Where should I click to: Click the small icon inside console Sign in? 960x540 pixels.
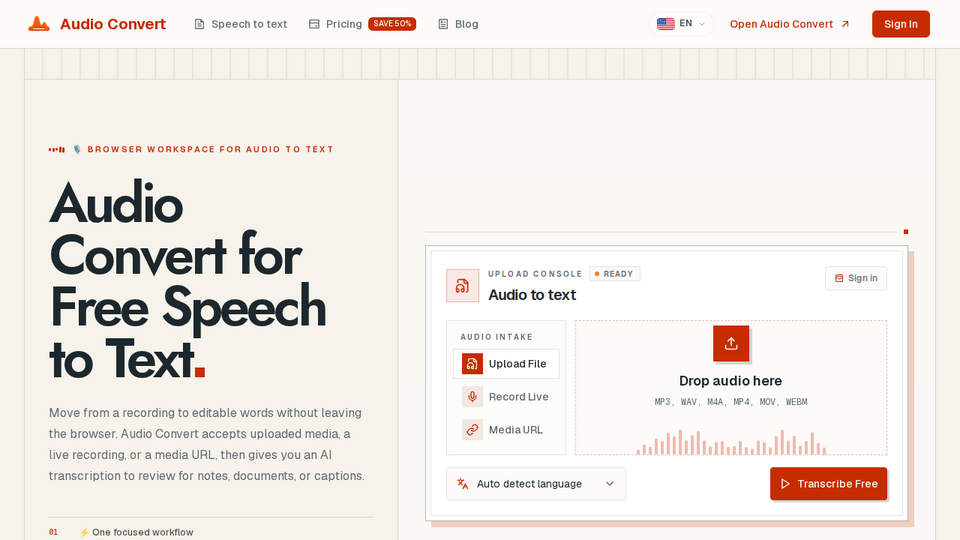click(x=839, y=278)
